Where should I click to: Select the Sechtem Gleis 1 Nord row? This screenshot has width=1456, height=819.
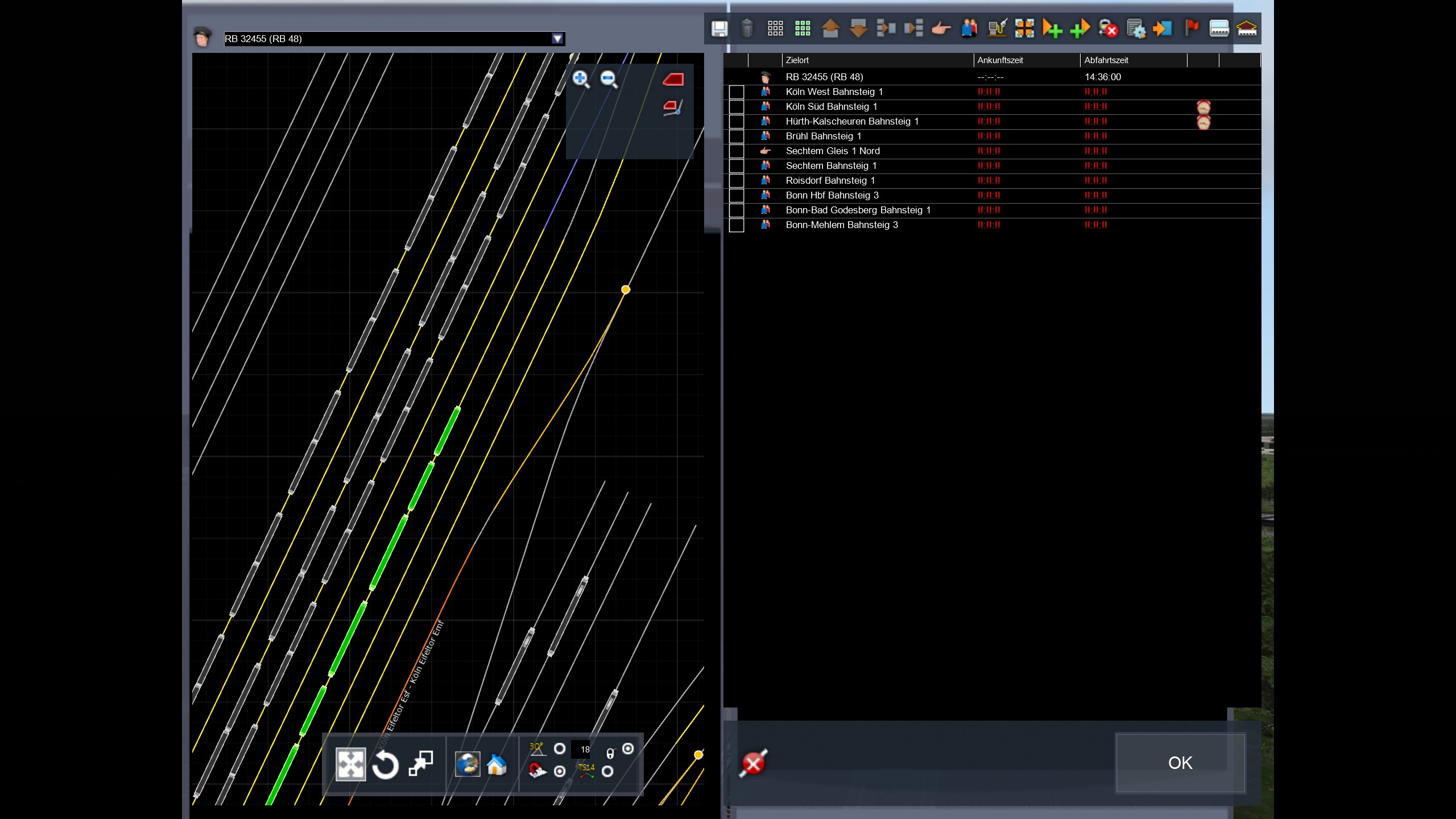coord(833,151)
